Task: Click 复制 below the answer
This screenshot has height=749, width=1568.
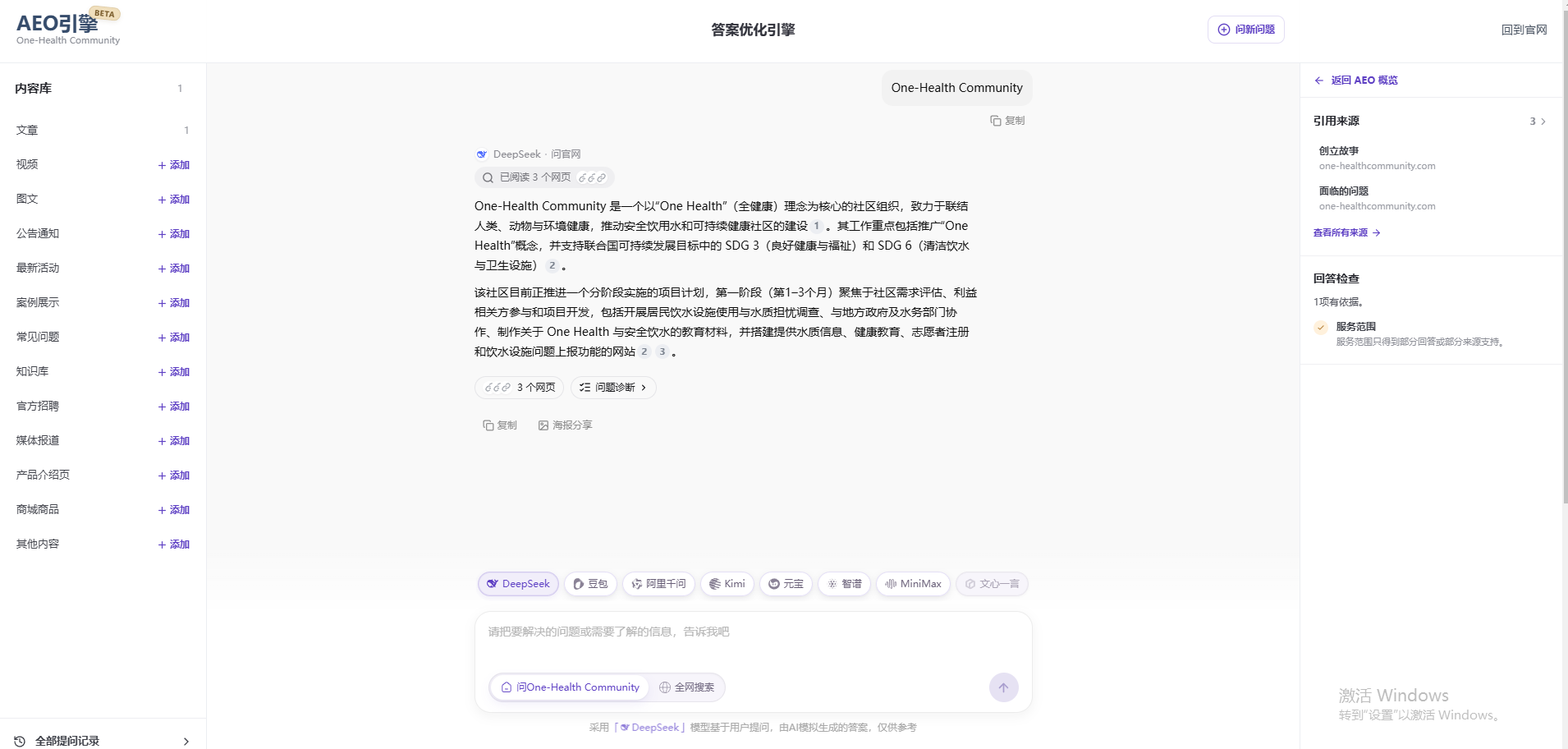Action: [x=500, y=425]
